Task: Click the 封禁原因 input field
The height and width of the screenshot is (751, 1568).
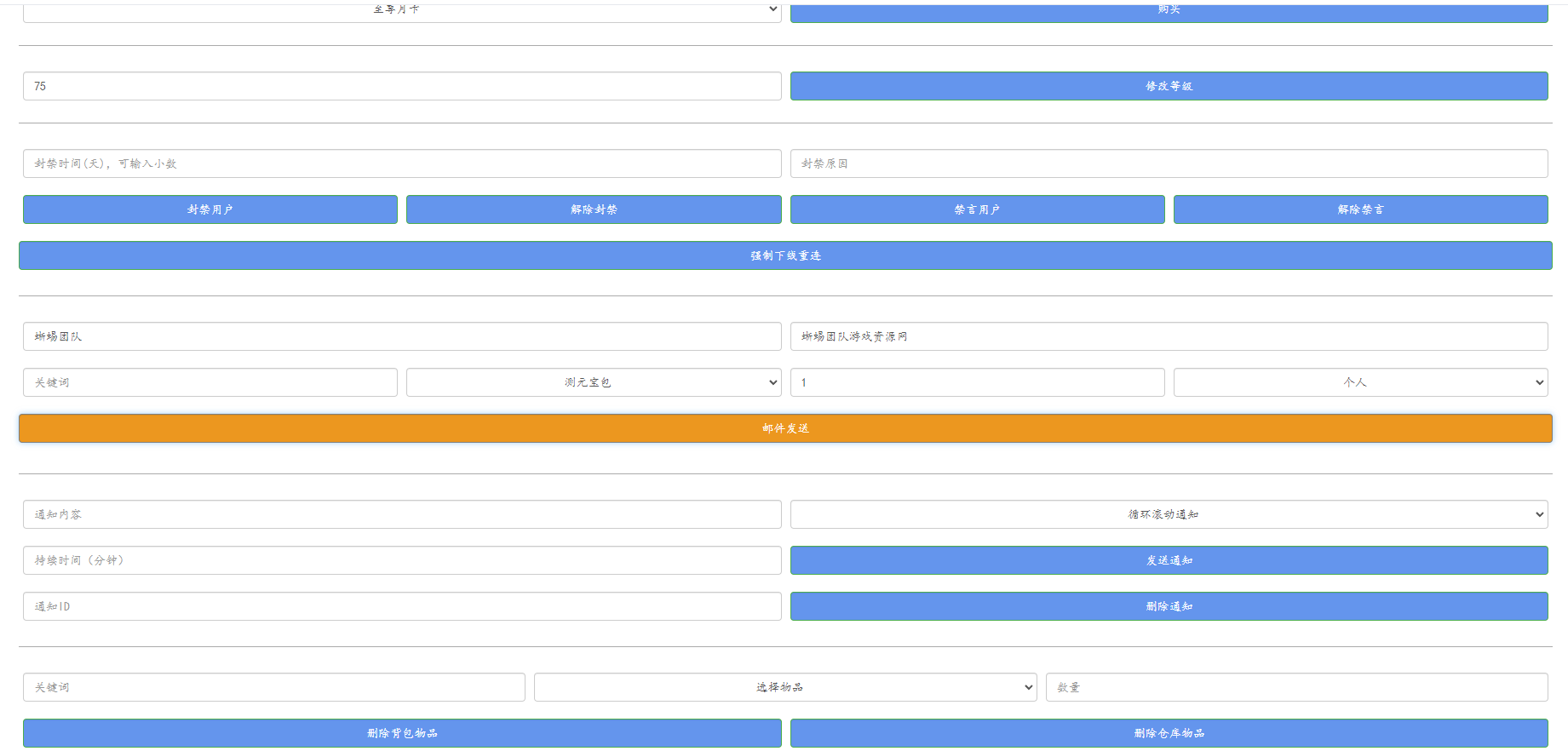Action: 1169,163
